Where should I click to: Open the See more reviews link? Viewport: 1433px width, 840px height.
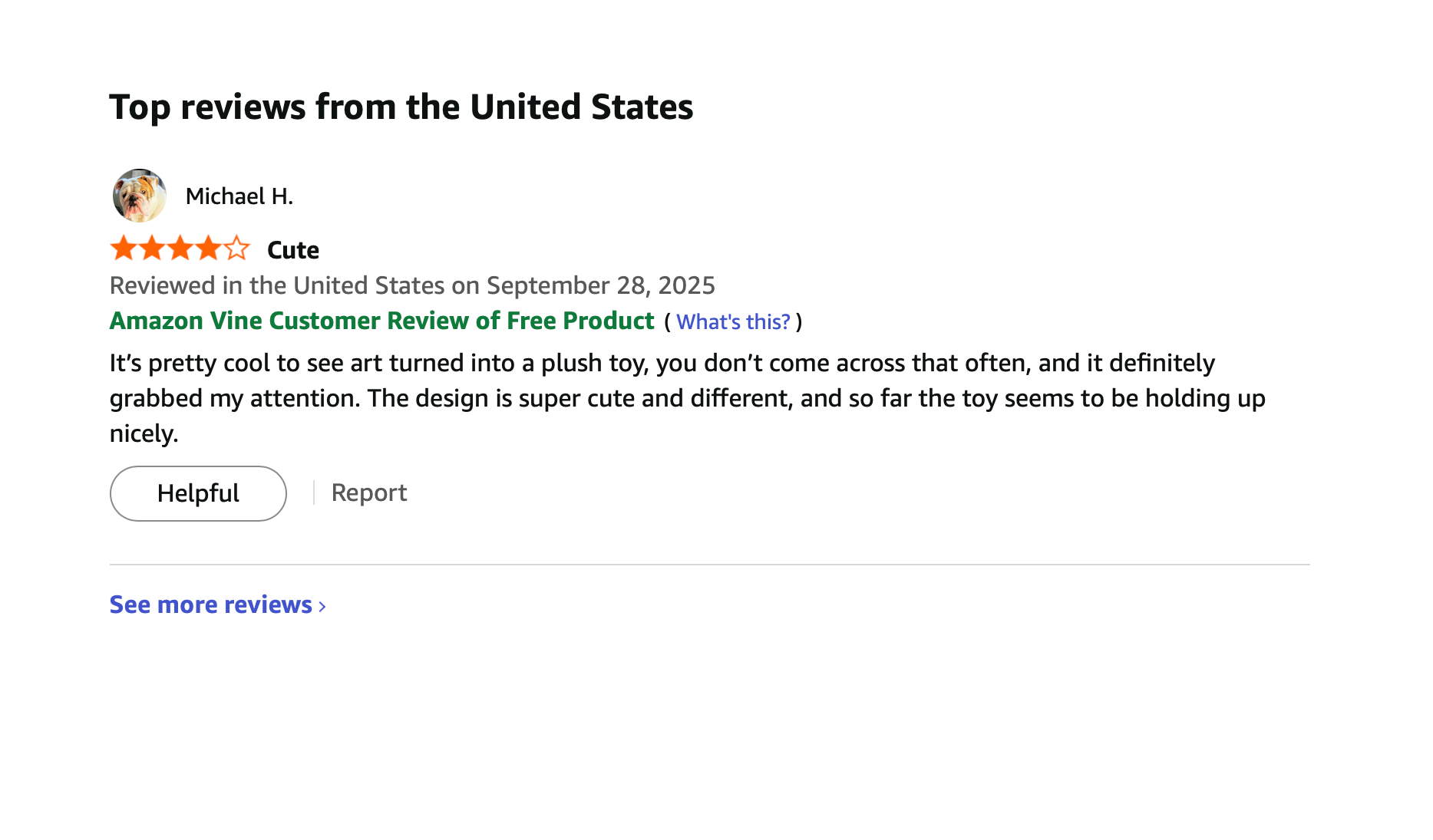(x=210, y=604)
